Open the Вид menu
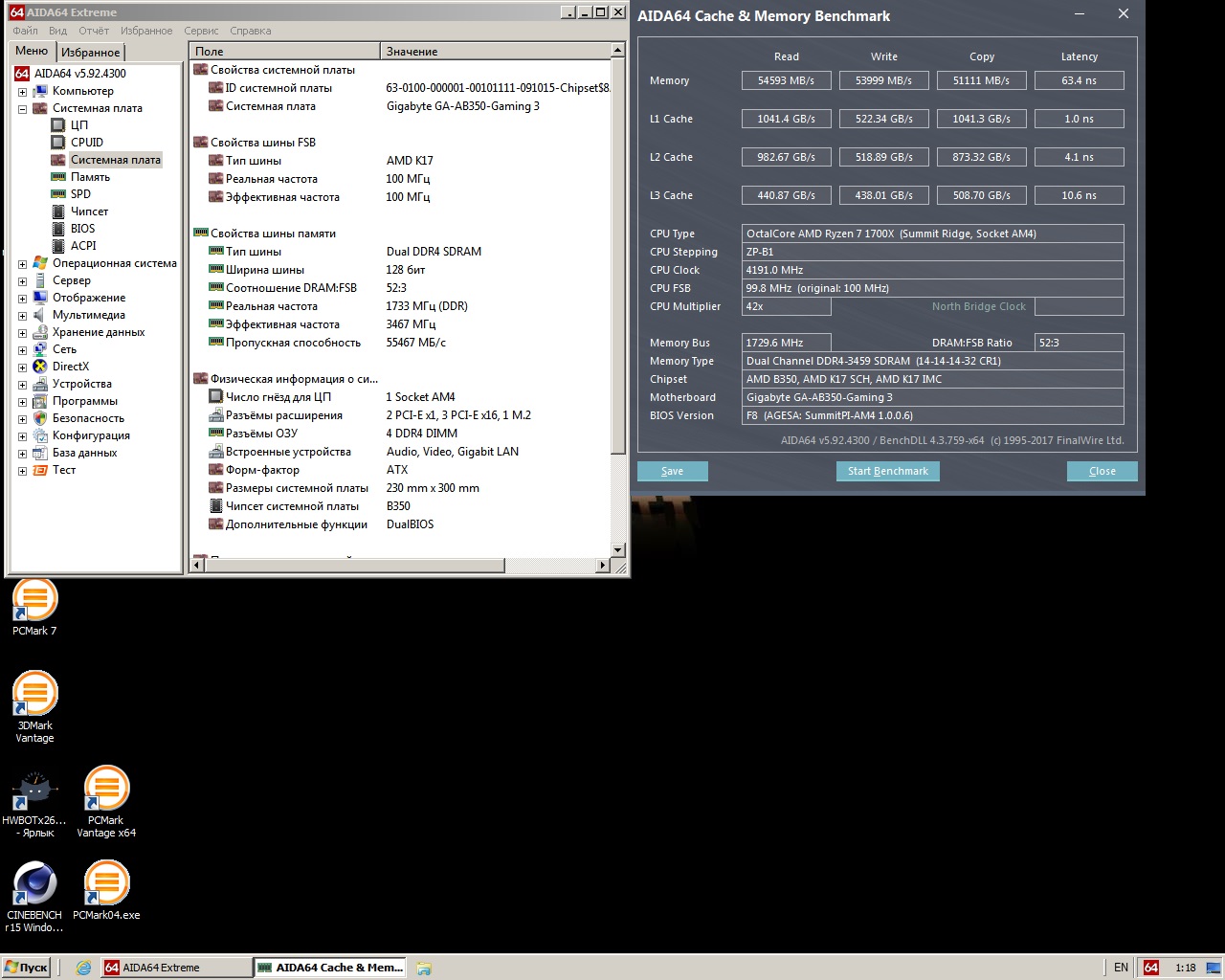The image size is (1225, 980). click(x=58, y=31)
